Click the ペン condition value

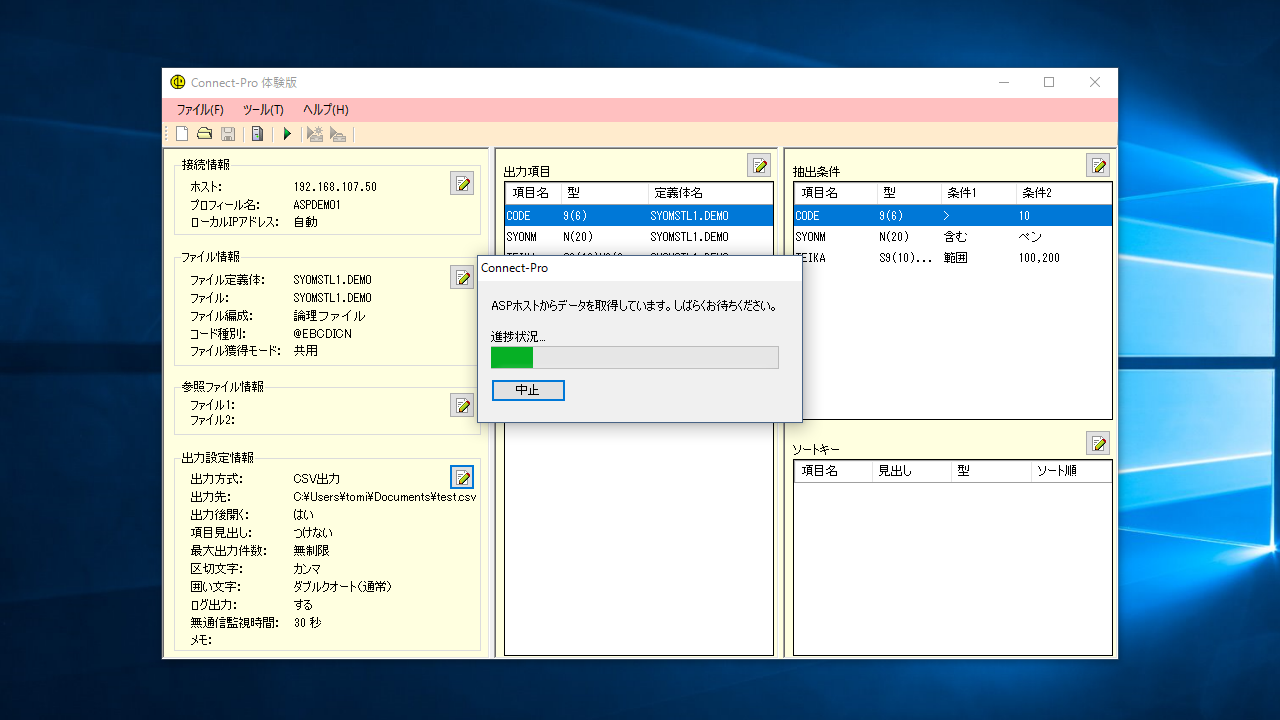[x=1030, y=237]
